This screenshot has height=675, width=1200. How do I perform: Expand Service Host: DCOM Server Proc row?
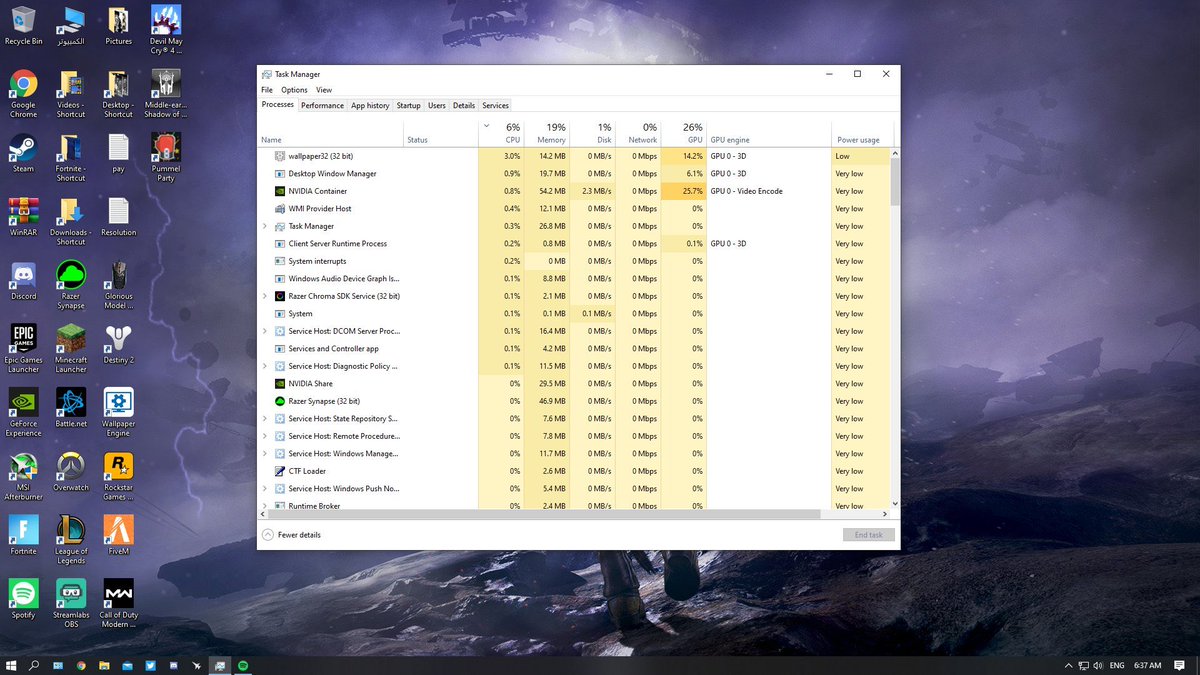click(265, 331)
